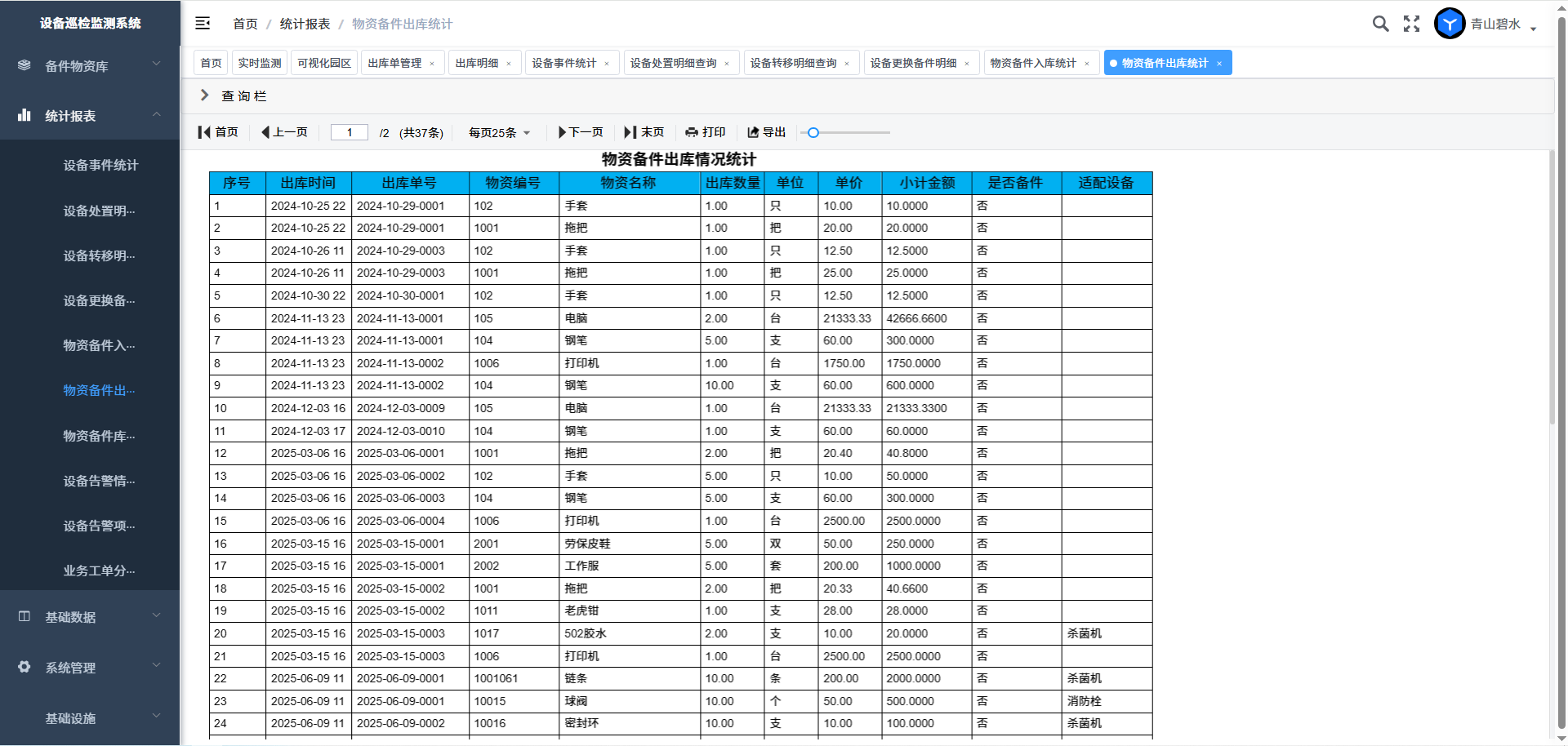Switch to the 出库单管理 tab
The height and width of the screenshot is (746, 1568).
point(394,63)
